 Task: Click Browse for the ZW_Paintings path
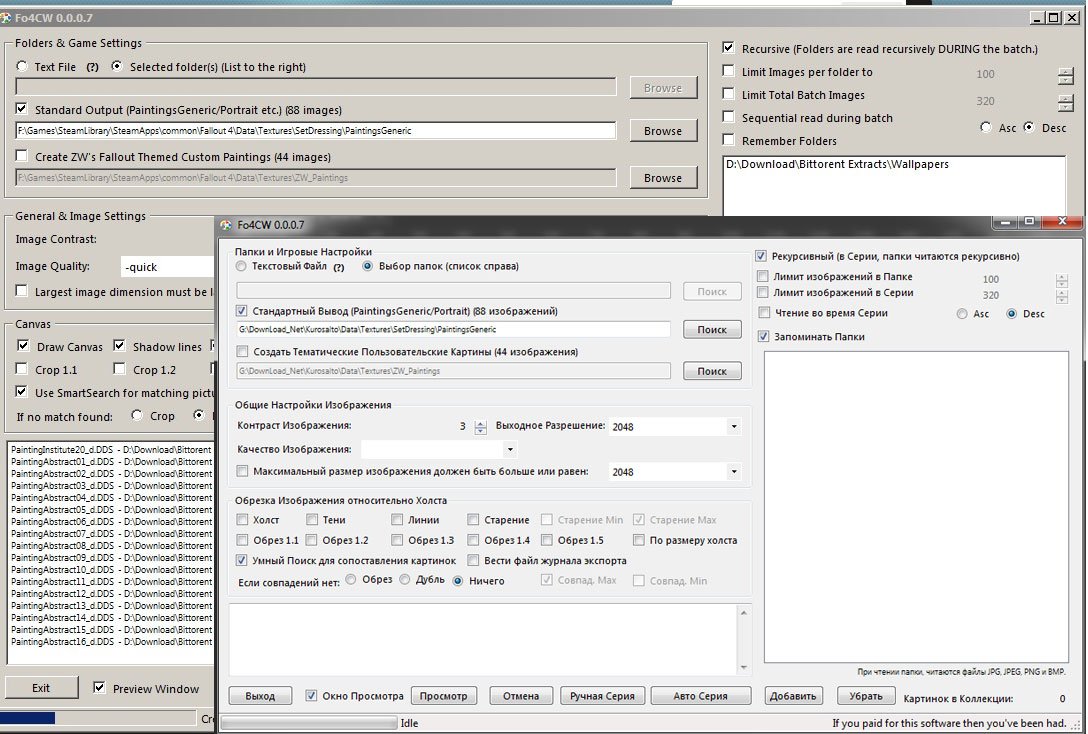[x=662, y=178]
